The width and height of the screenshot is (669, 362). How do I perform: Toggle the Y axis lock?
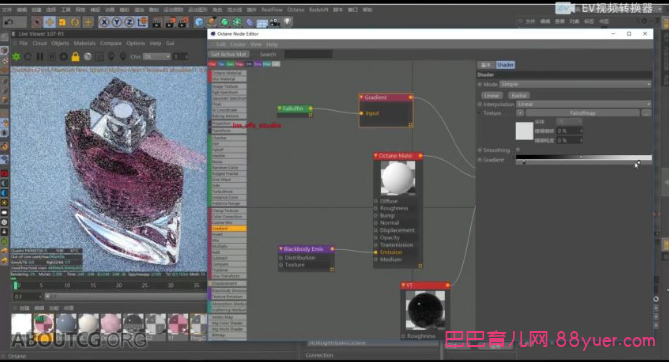[x=117, y=22]
